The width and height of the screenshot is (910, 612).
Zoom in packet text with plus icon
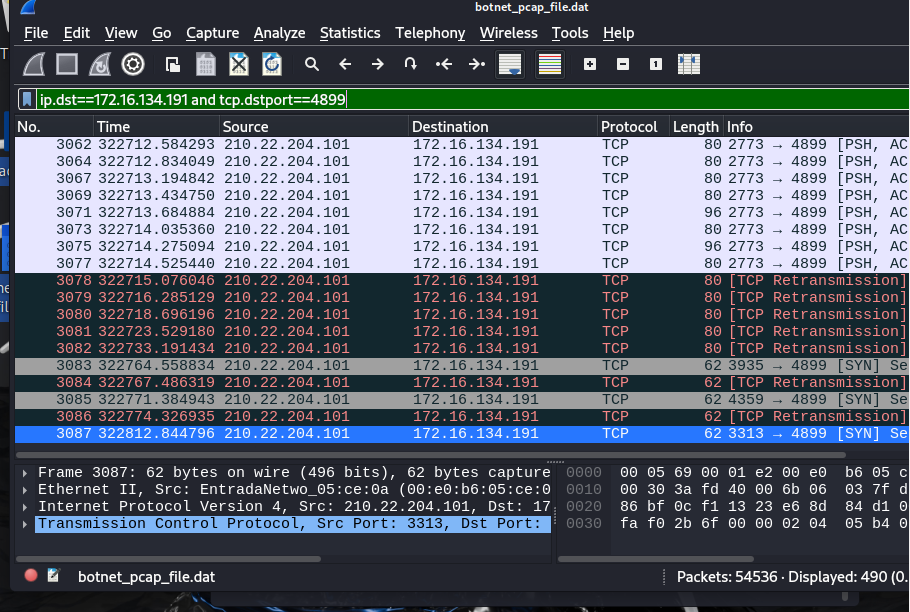pos(590,64)
